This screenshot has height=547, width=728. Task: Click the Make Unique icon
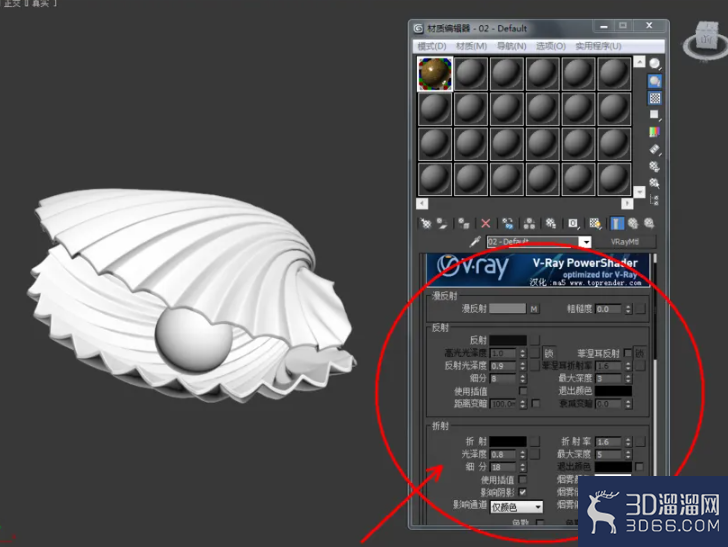click(529, 224)
